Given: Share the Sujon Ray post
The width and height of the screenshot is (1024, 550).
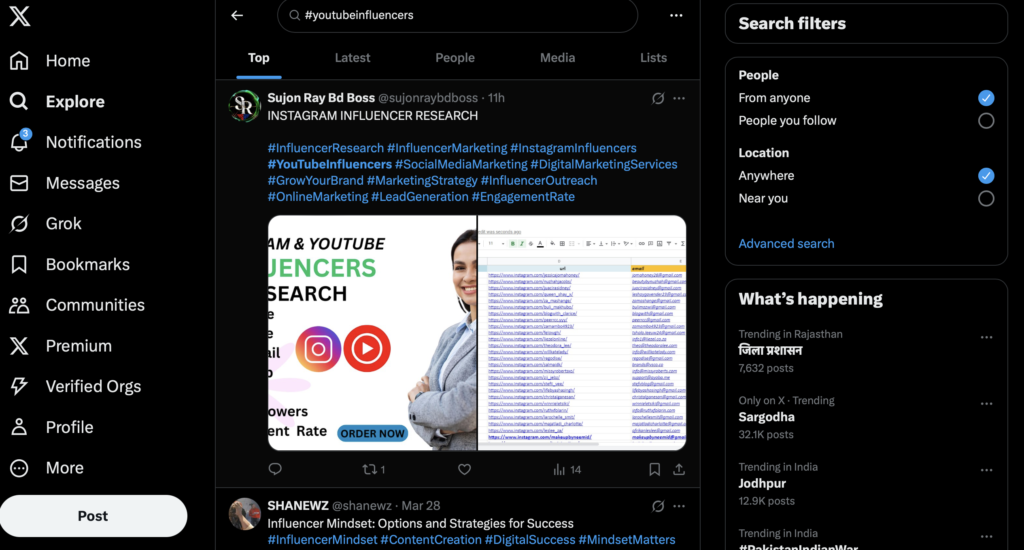Looking at the screenshot, I should click(679, 469).
